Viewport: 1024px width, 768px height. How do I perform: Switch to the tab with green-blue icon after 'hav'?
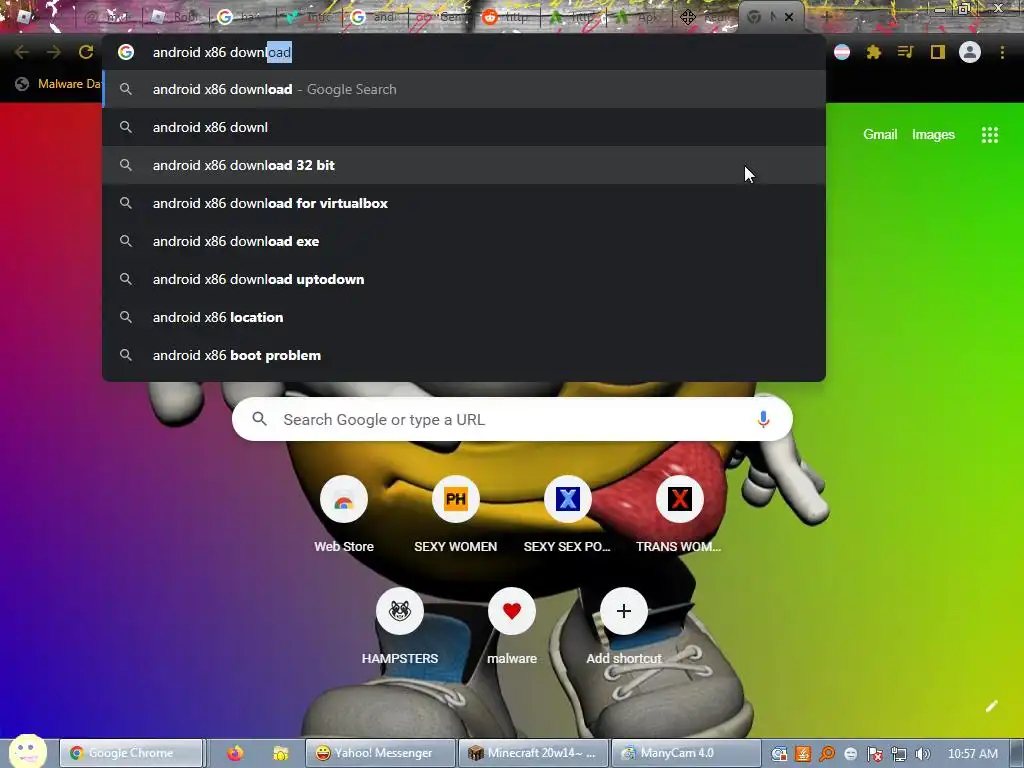[310, 17]
